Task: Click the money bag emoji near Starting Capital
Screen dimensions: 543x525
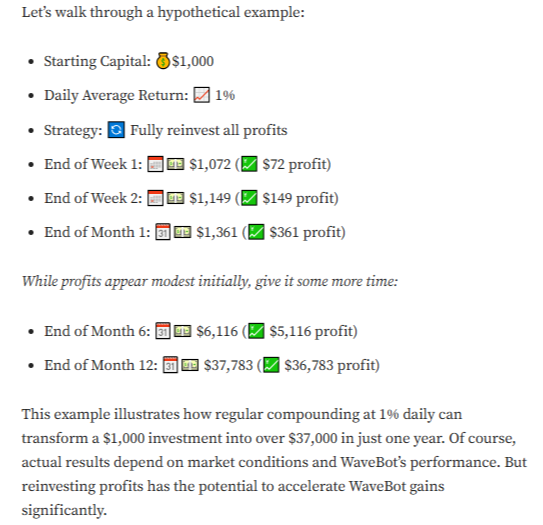Action: 163,61
